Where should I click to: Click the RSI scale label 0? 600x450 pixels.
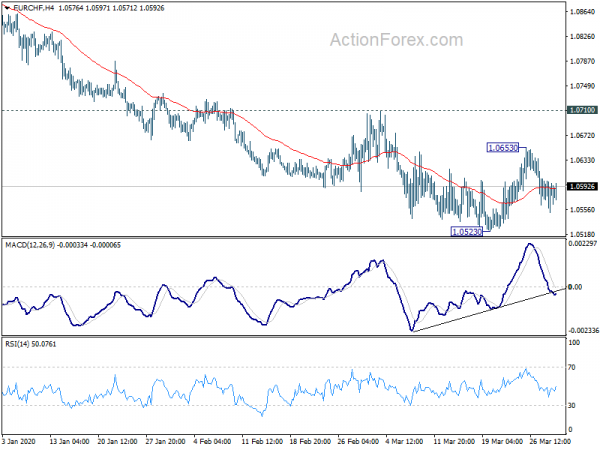coord(570,430)
